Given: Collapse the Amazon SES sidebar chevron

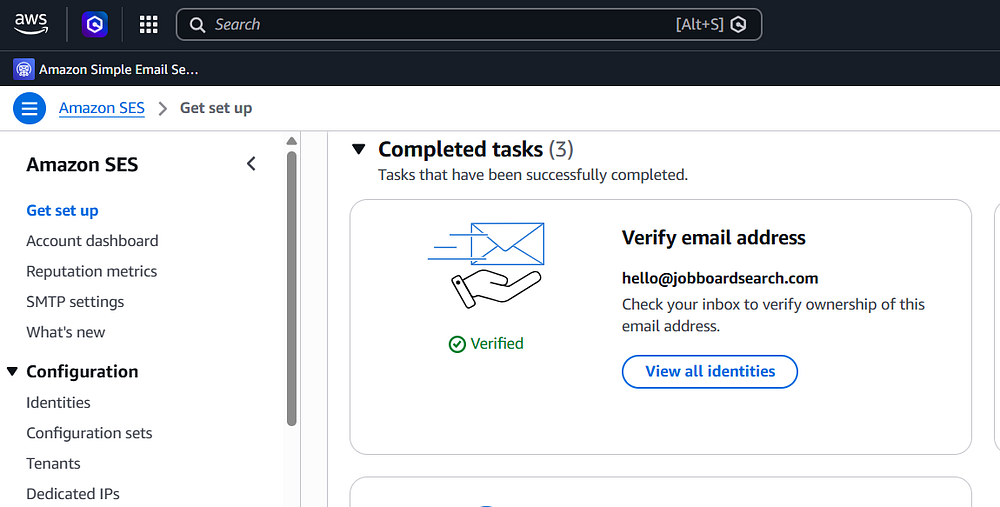Looking at the screenshot, I should coord(251,164).
